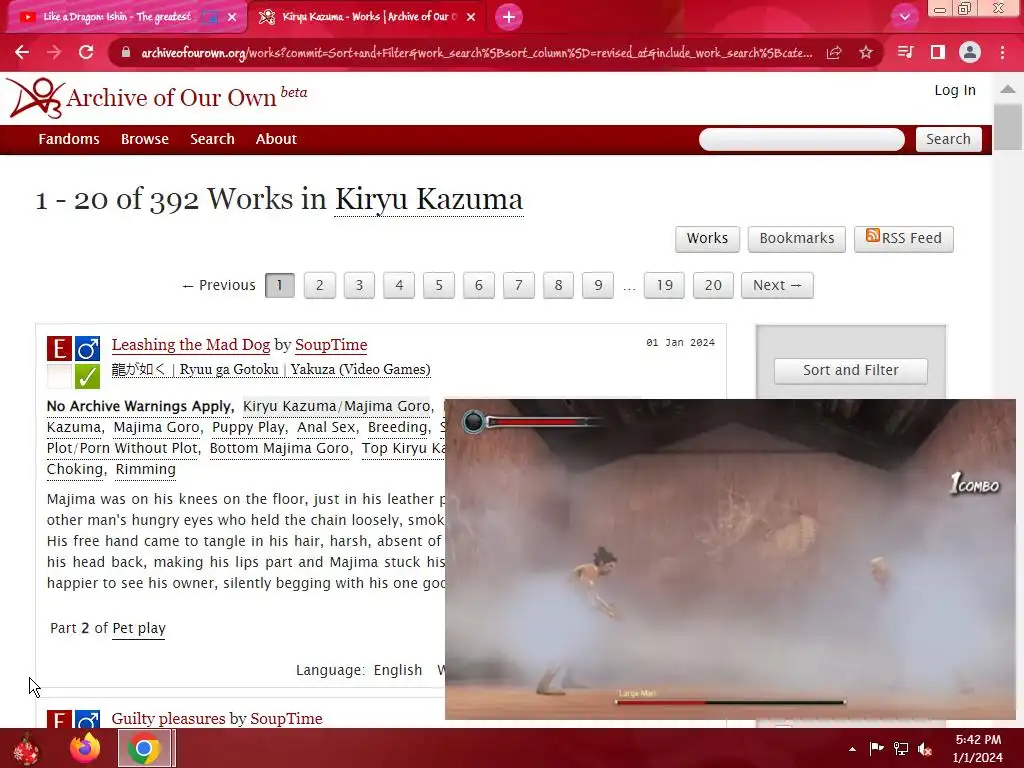Switch to the Like a Dragon: Ishin YouTube tab

click(118, 17)
